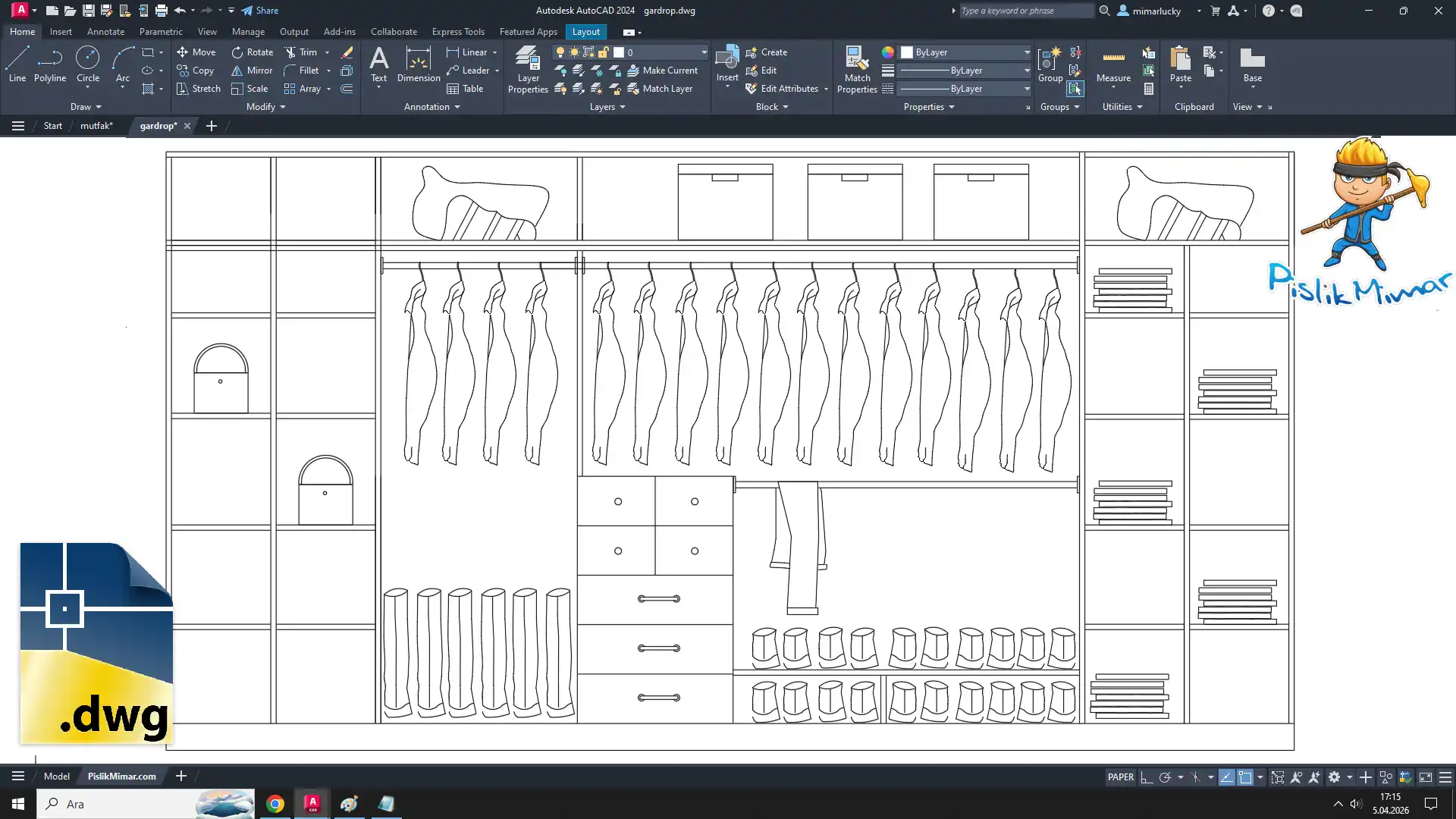Screen dimensions: 1456x819
Task: Click the Polyline tool
Action: pos(50,62)
